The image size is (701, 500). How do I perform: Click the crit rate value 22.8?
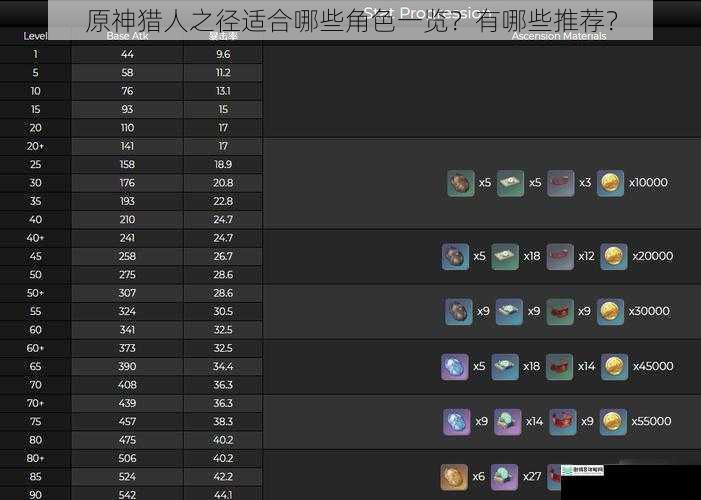coord(223,201)
